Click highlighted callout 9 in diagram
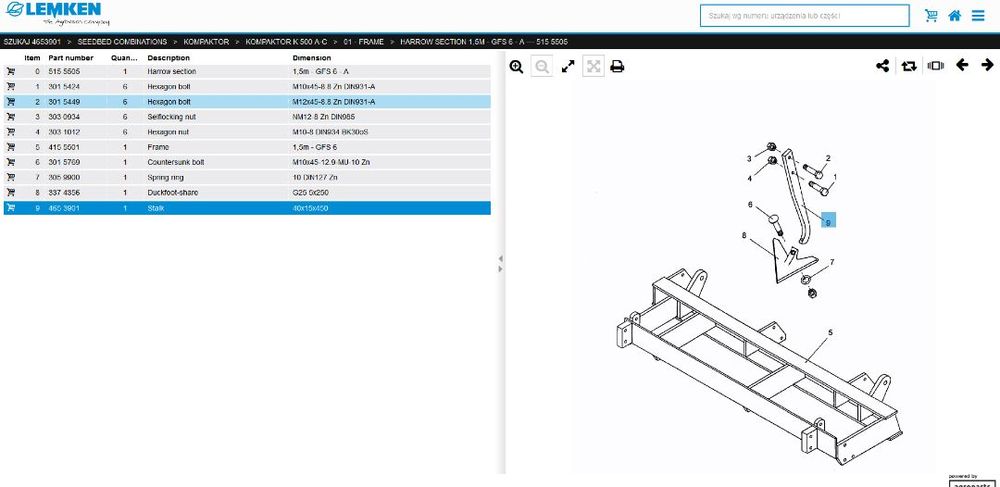This screenshot has height=487, width=1000. click(828, 221)
